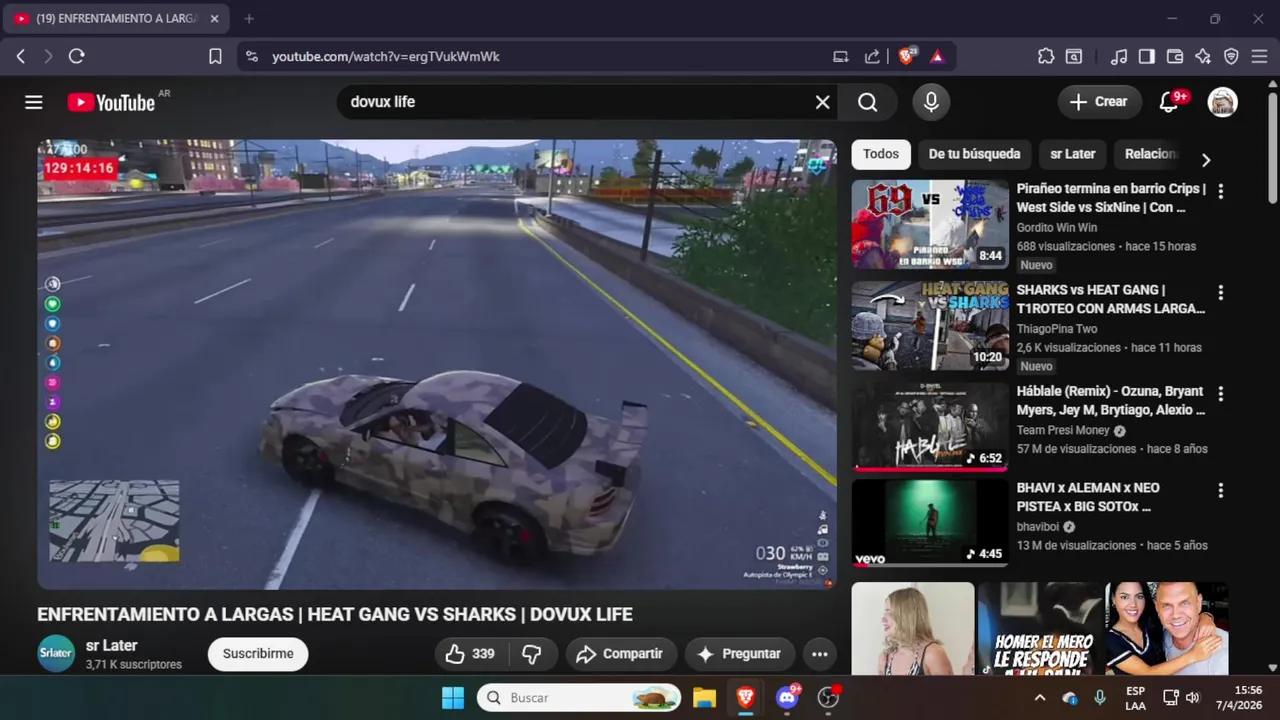Go to YouTube home via logo
The height and width of the screenshot is (720, 1280).
point(111,102)
